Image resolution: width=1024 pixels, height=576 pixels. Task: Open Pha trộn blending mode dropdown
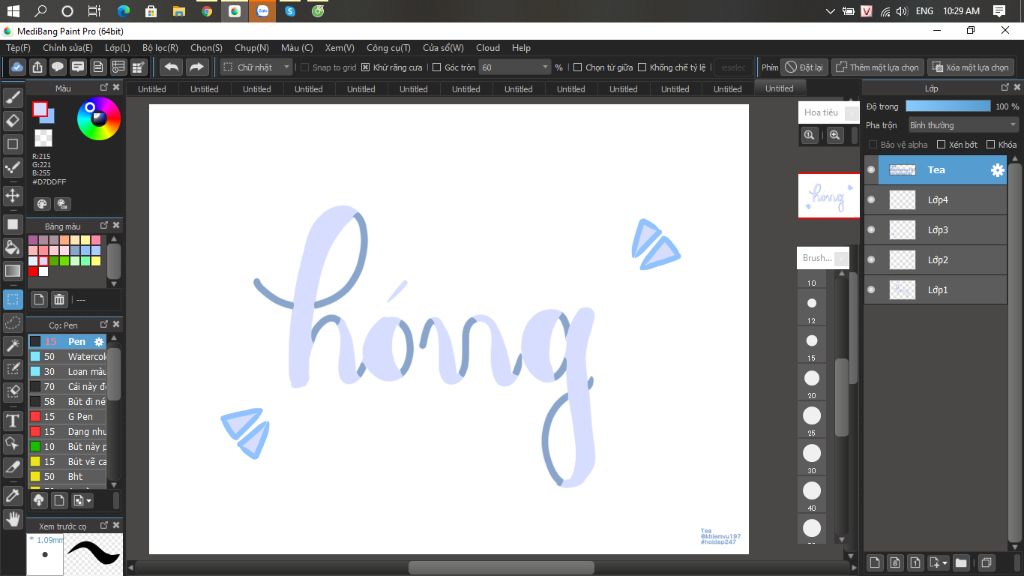pyautogui.click(x=963, y=125)
